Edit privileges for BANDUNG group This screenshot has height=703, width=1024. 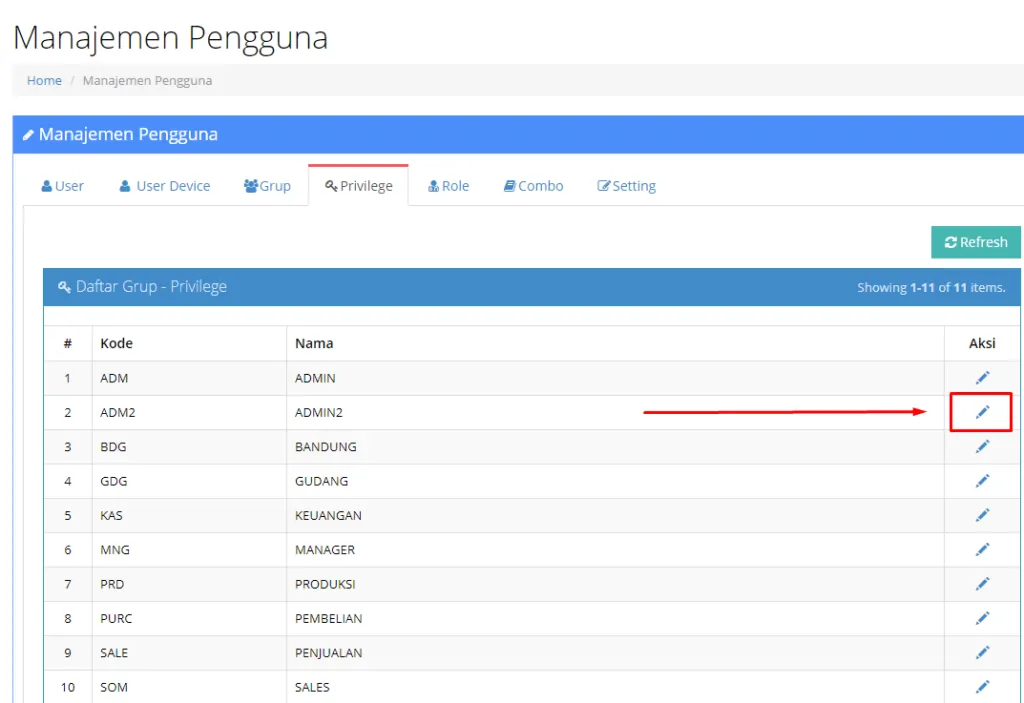pyautogui.click(x=982, y=446)
